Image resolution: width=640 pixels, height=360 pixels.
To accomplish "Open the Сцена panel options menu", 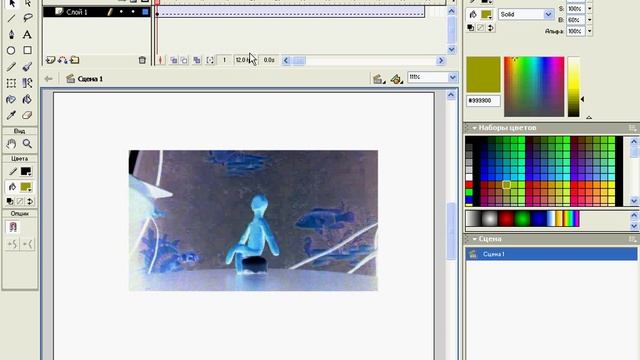I will [633, 239].
